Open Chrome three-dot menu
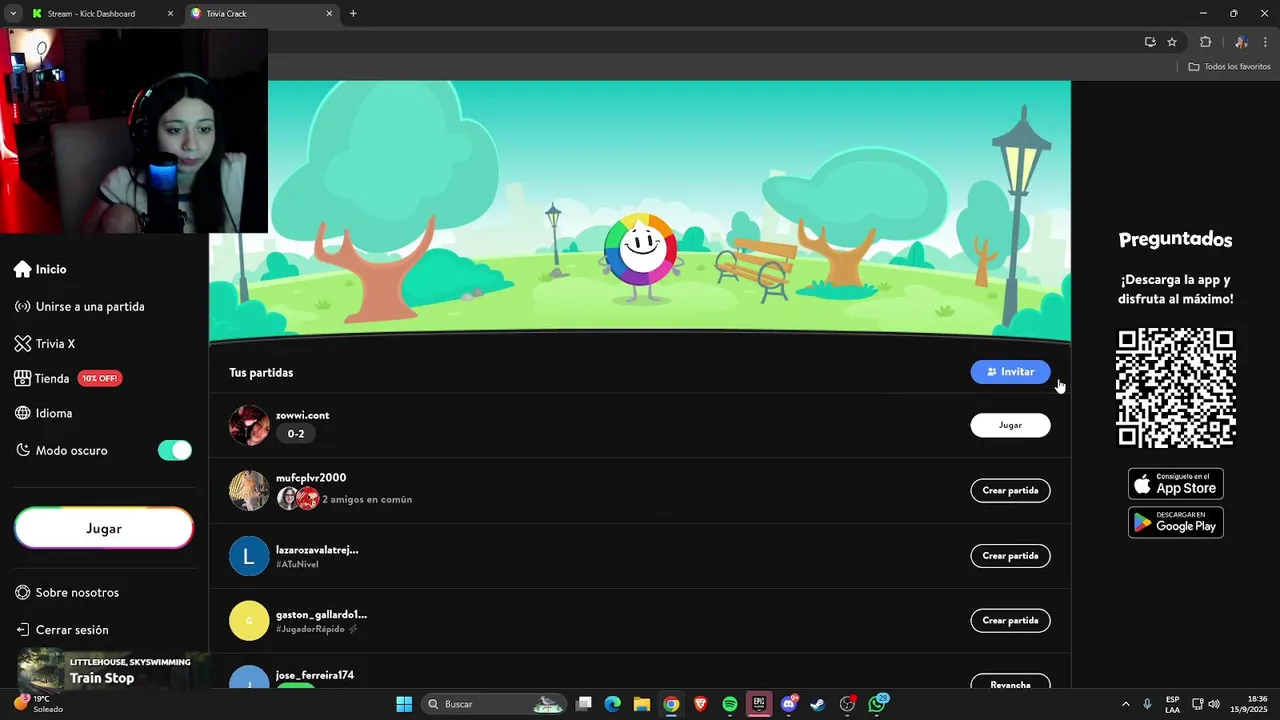The height and width of the screenshot is (720, 1280). click(x=1265, y=42)
